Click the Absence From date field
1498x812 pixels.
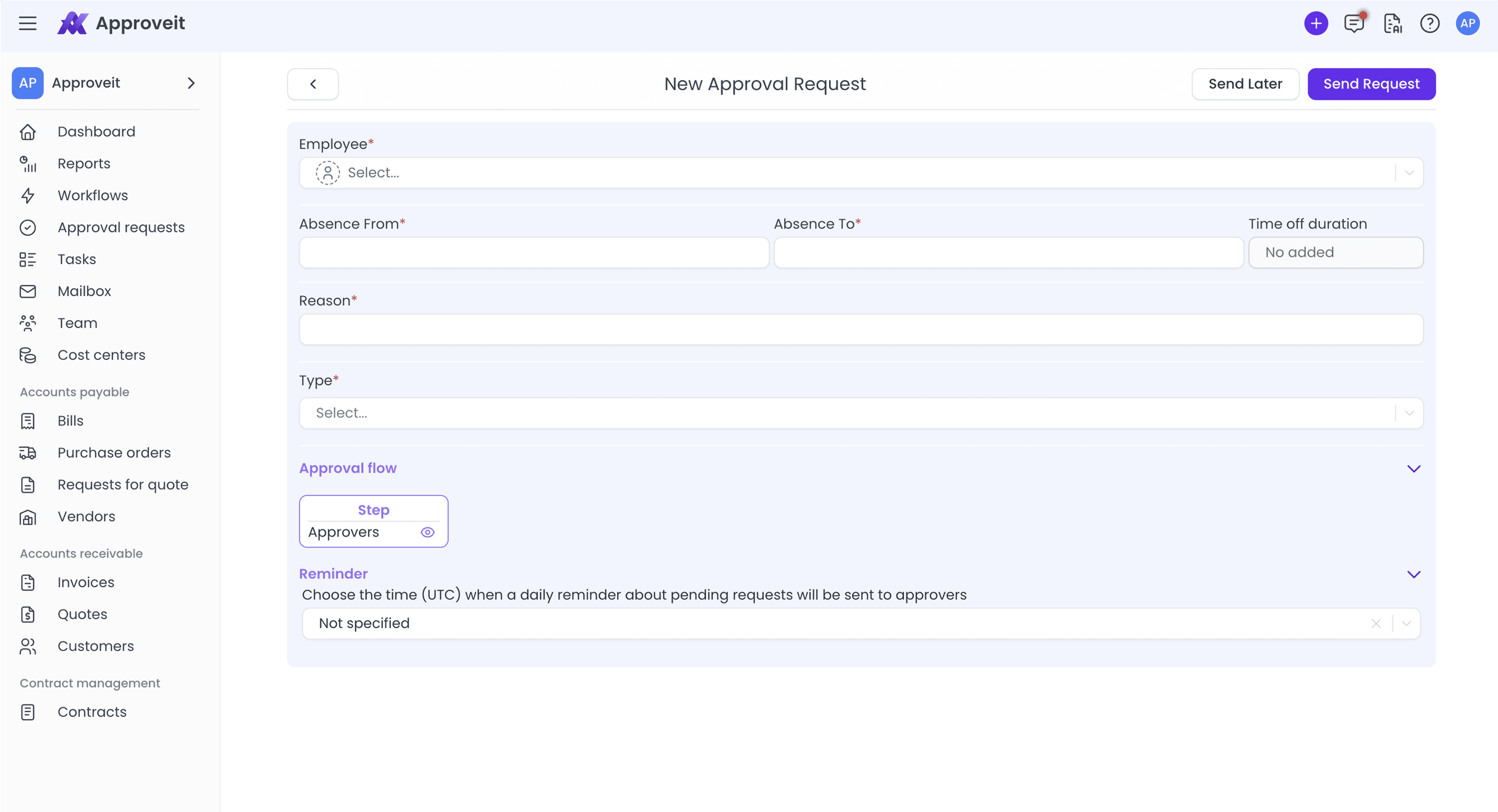pyautogui.click(x=534, y=253)
